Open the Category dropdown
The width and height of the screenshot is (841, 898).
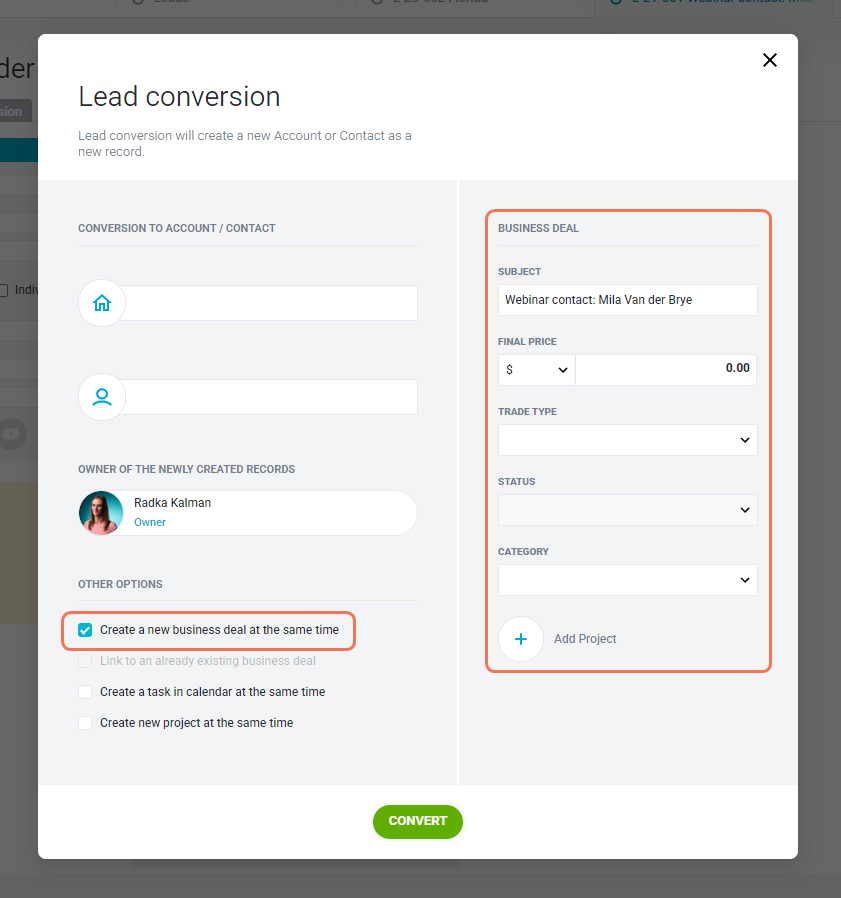coord(628,580)
